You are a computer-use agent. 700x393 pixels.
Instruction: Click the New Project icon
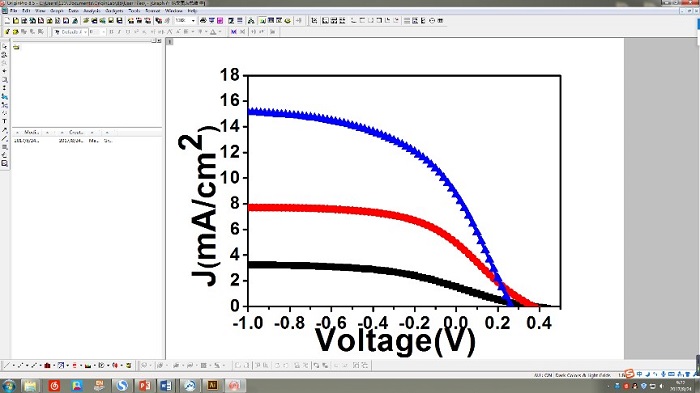tap(7, 21)
